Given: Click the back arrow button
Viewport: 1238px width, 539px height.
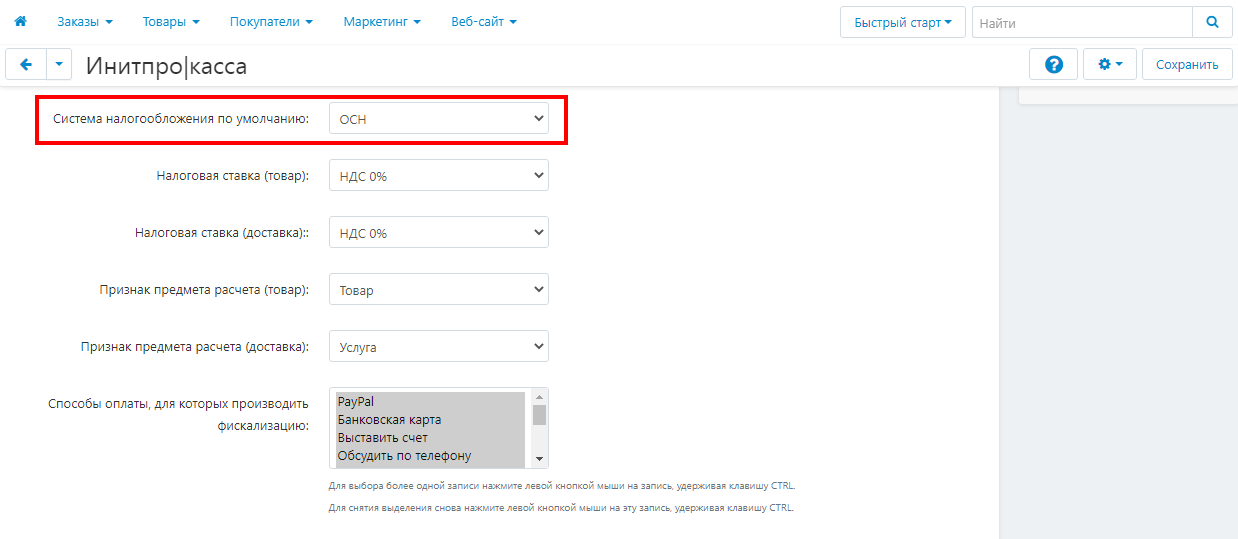Looking at the screenshot, I should click(26, 64).
